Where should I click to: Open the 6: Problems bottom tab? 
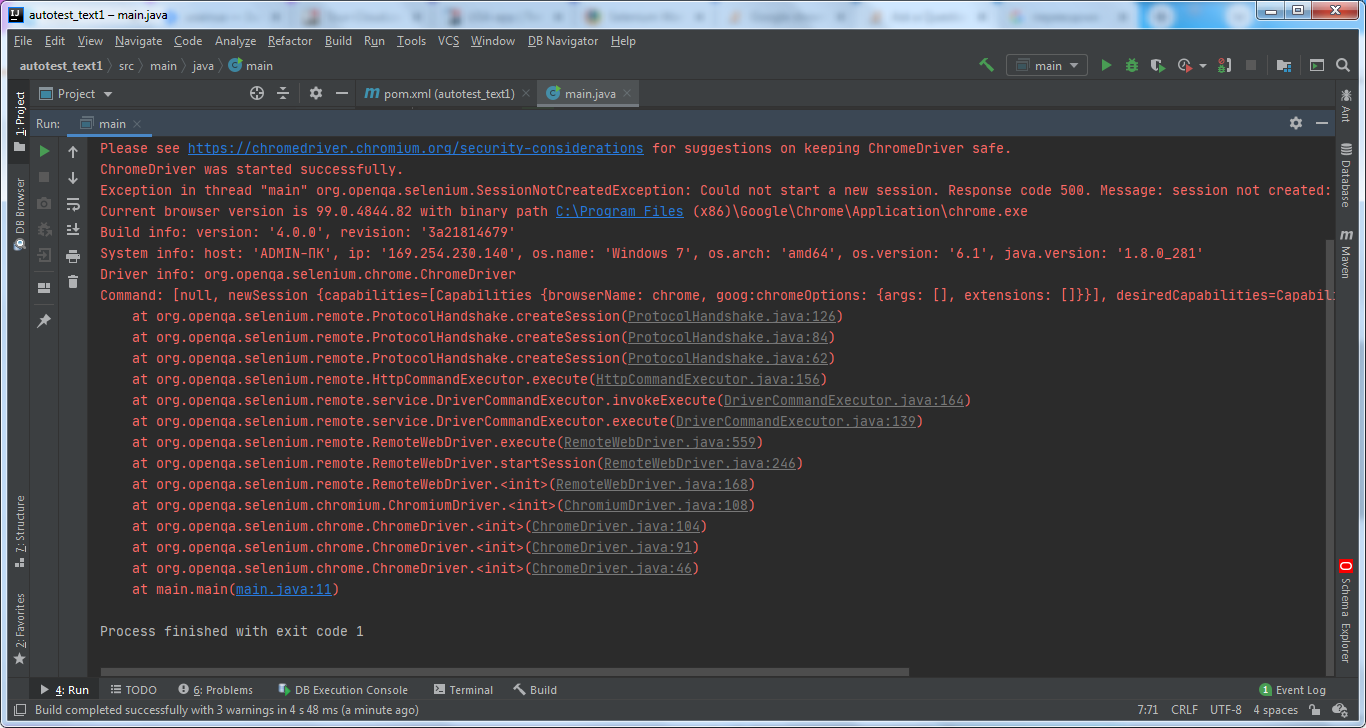(215, 690)
